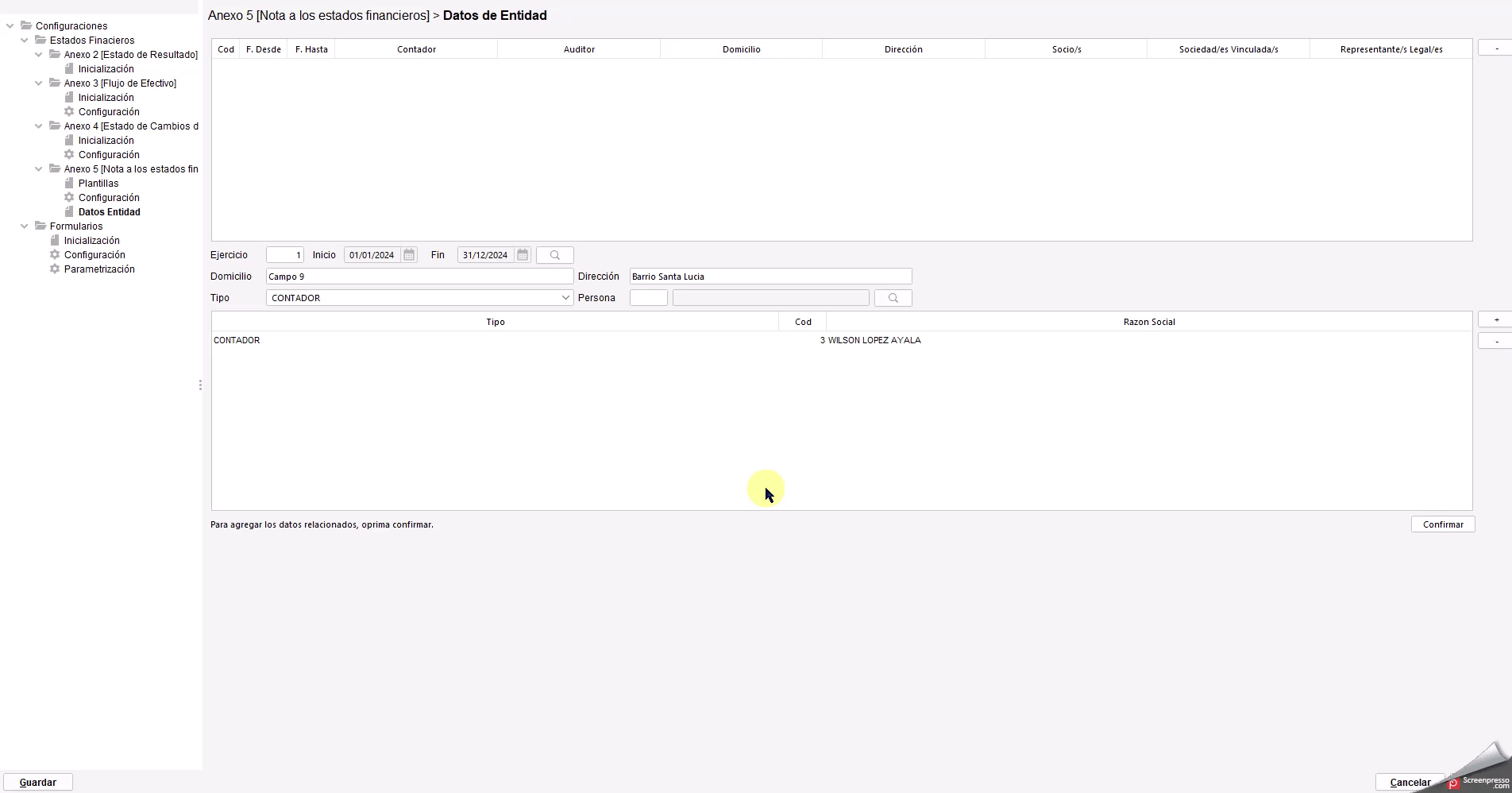Click the Guardar button
Image resolution: width=1512 pixels, height=793 pixels.
pos(38,782)
